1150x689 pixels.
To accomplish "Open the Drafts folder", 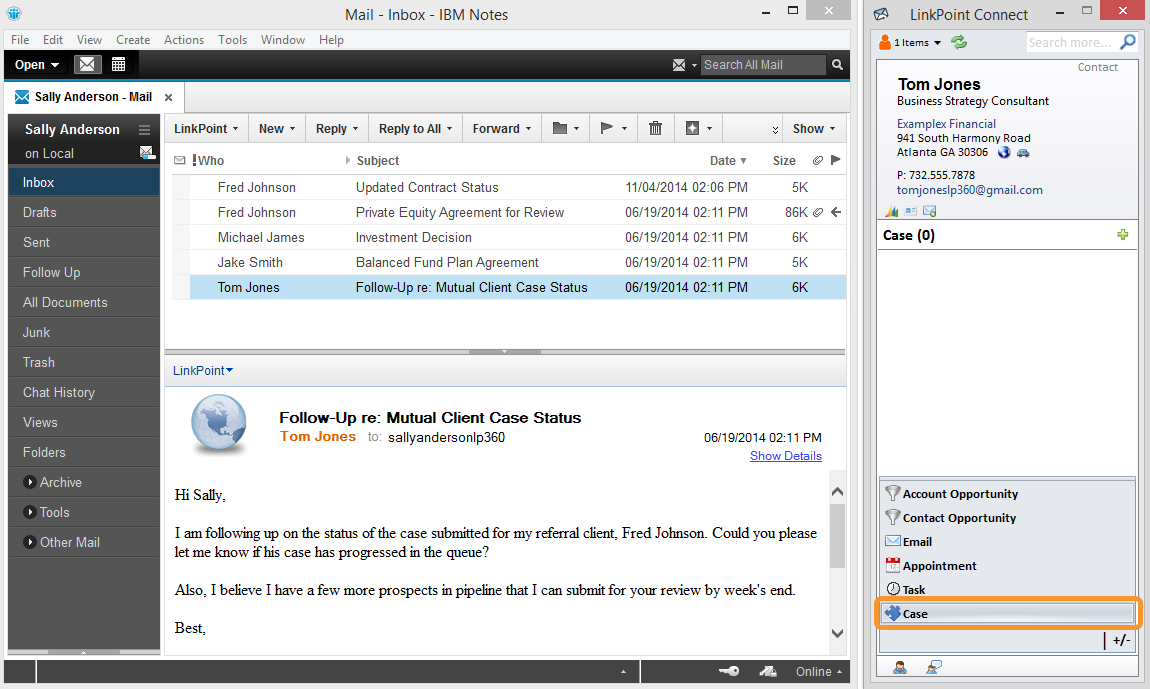I will click(x=84, y=212).
